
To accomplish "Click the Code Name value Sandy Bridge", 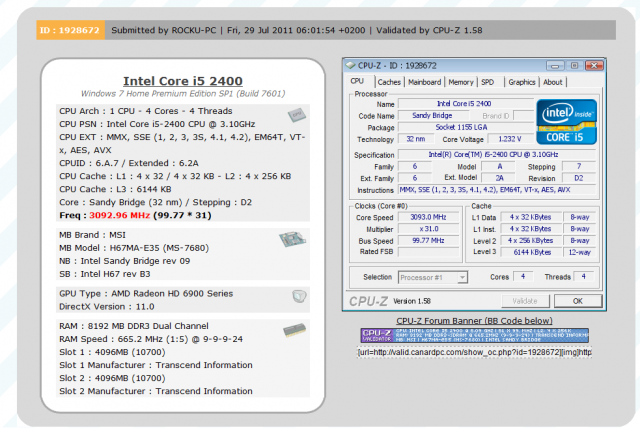I will click(x=432, y=115).
